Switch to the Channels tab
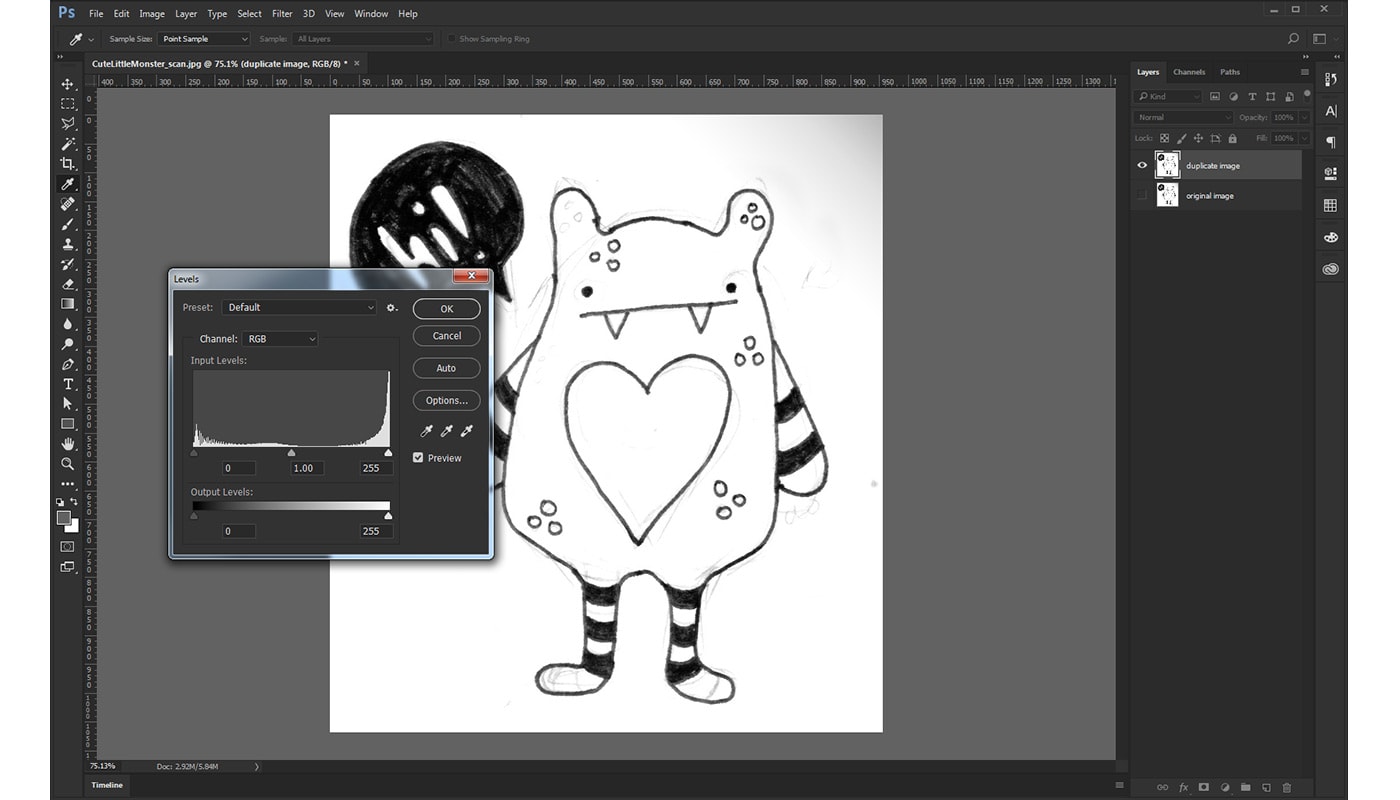Screen dimensions: 1400x800 tap(1189, 72)
